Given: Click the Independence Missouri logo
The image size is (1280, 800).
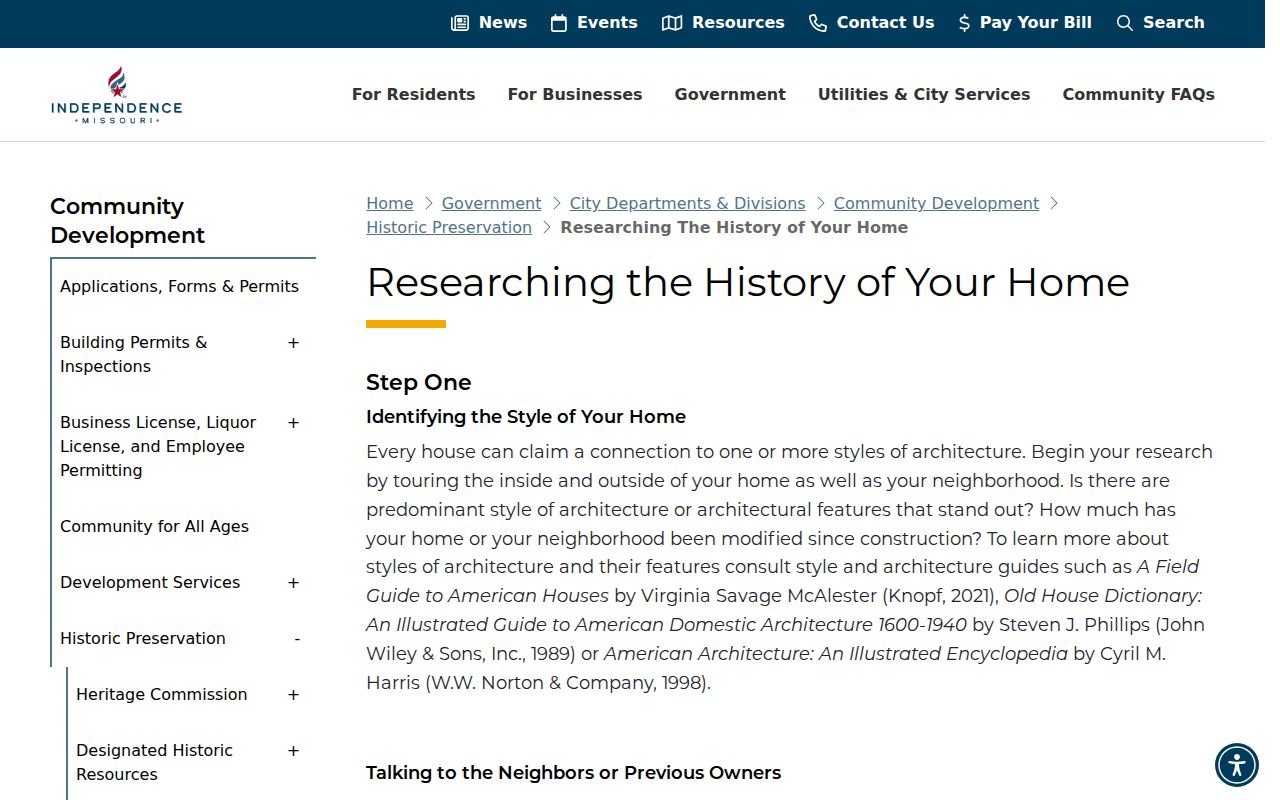Looking at the screenshot, I should (117, 96).
